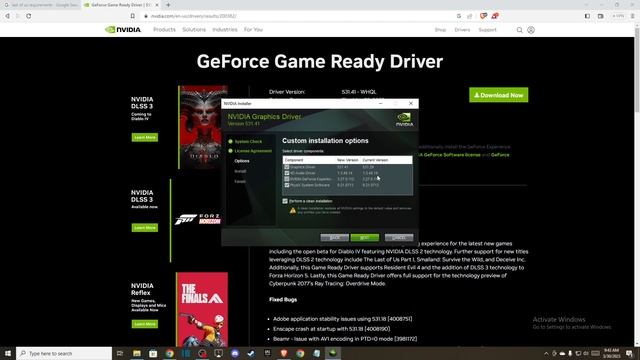Click the browser back arrow
The image size is (640, 360).
tap(7, 16)
